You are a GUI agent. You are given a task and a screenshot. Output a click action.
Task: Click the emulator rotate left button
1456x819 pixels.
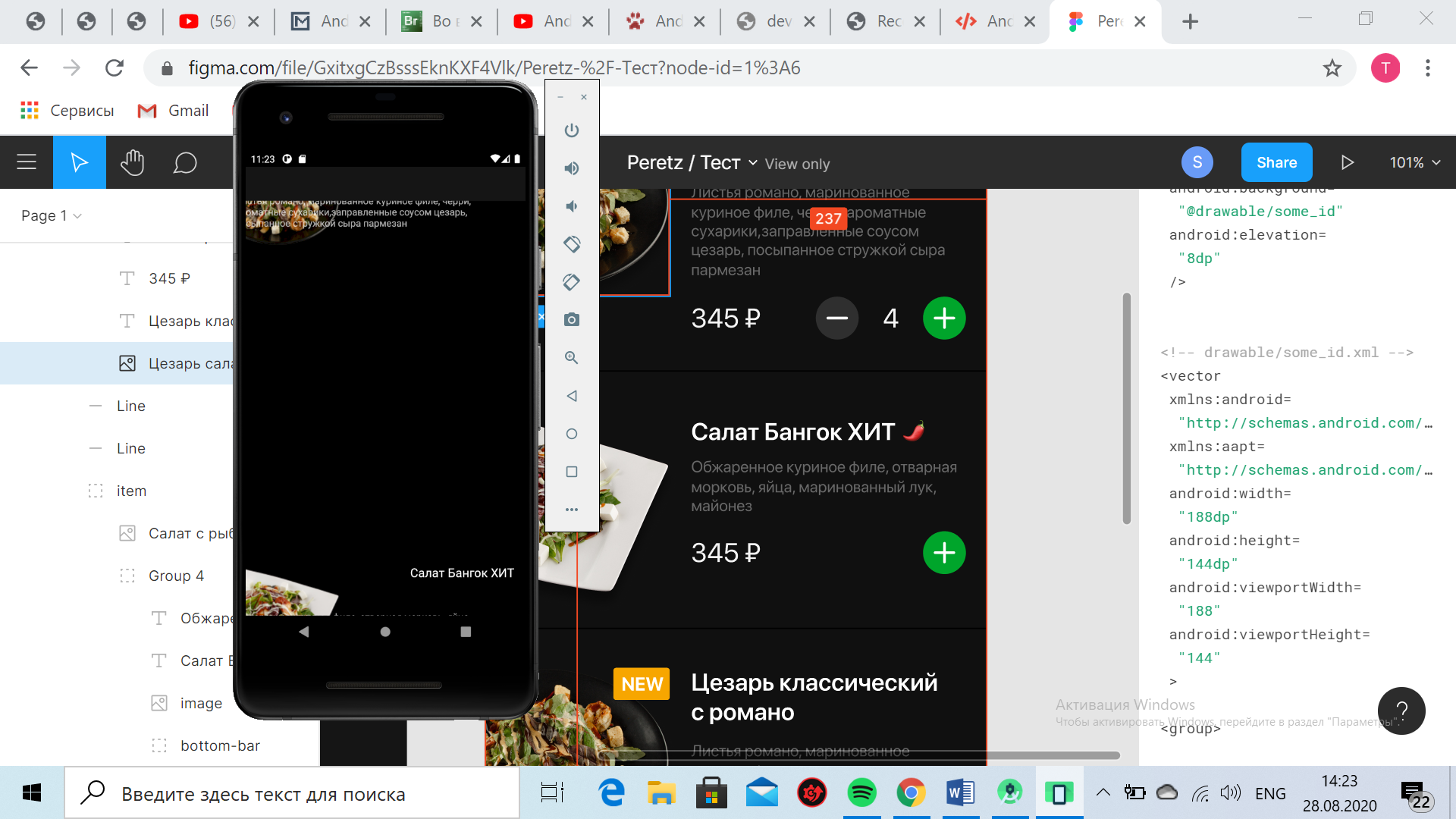click(572, 244)
